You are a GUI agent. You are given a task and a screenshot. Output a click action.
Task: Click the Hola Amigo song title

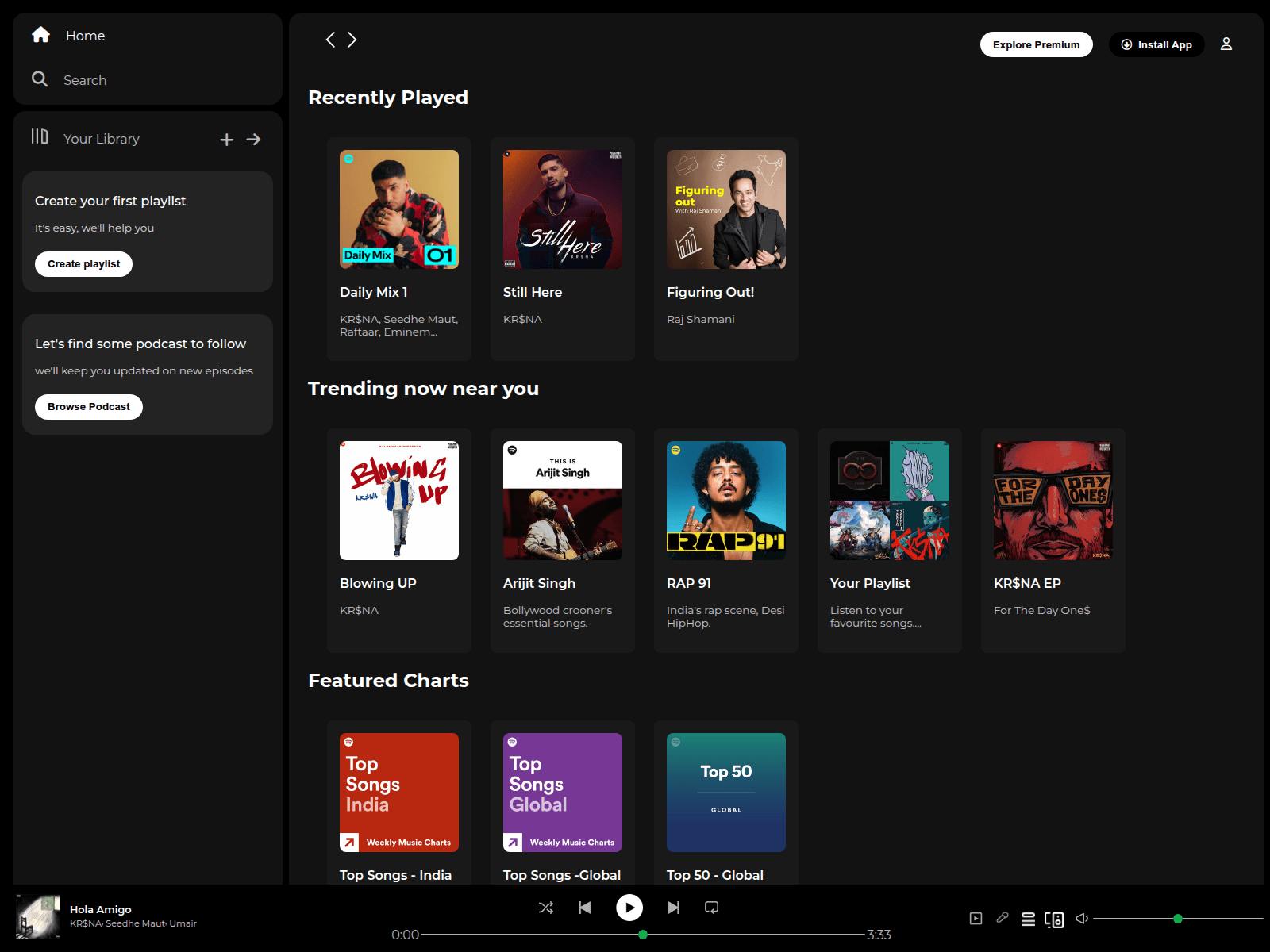coord(101,909)
